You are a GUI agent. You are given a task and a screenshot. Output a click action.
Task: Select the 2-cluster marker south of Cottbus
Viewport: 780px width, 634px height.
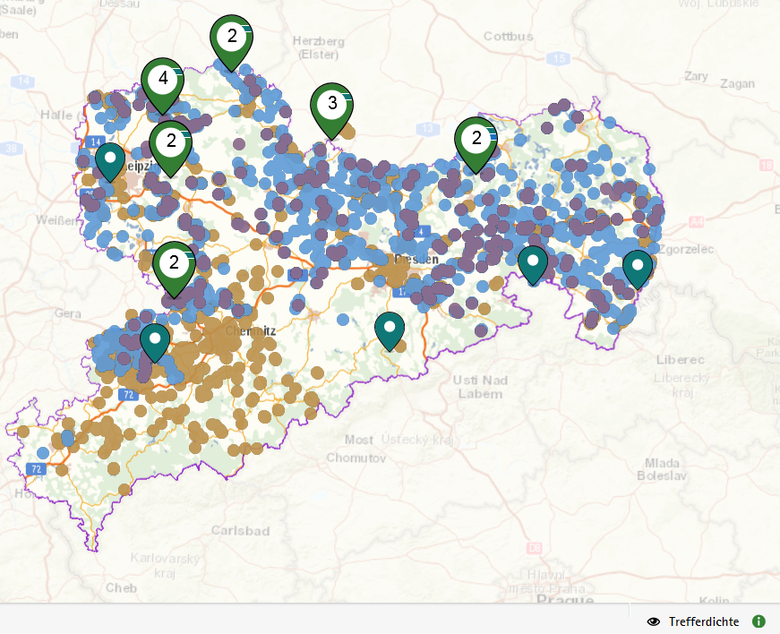[476, 140]
